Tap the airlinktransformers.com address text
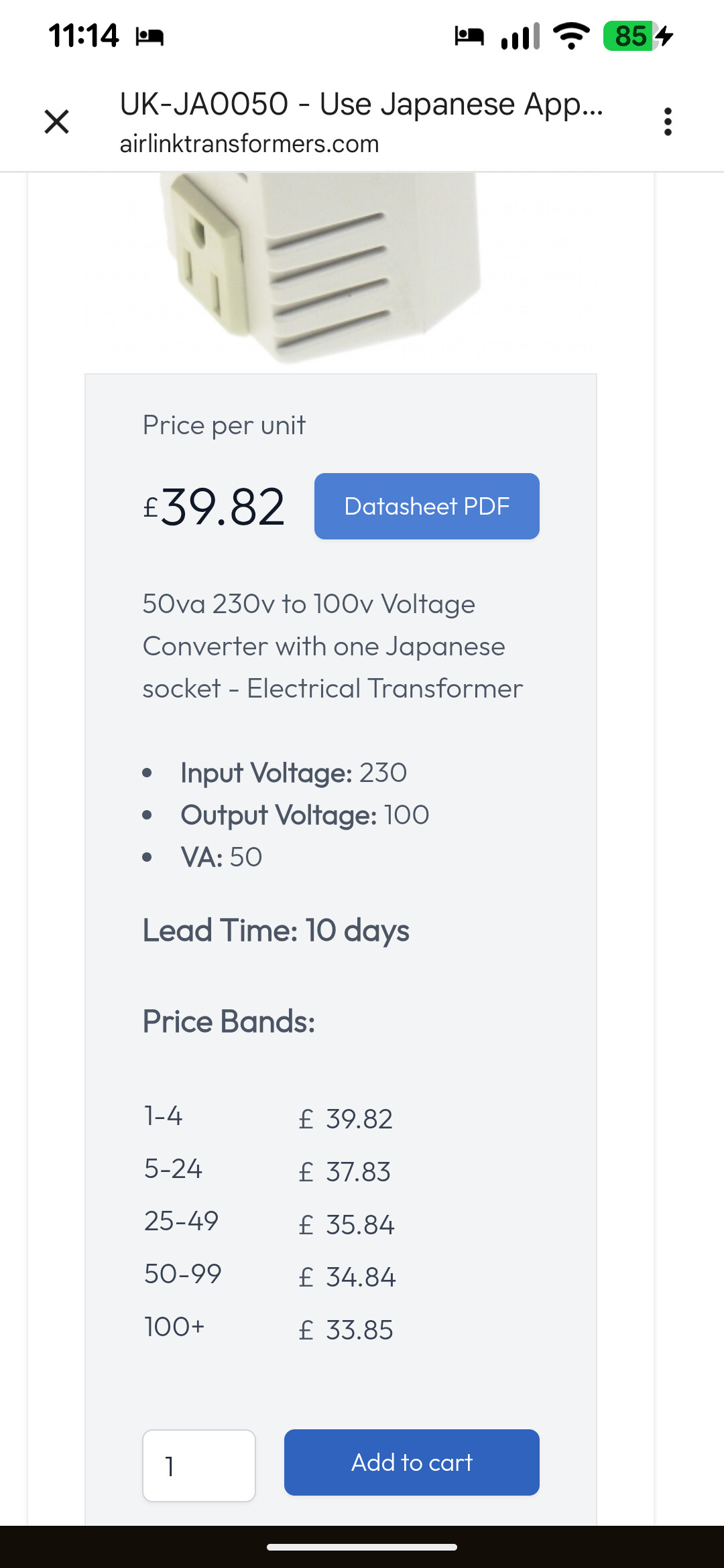Image resolution: width=724 pixels, height=1568 pixels. (x=249, y=144)
